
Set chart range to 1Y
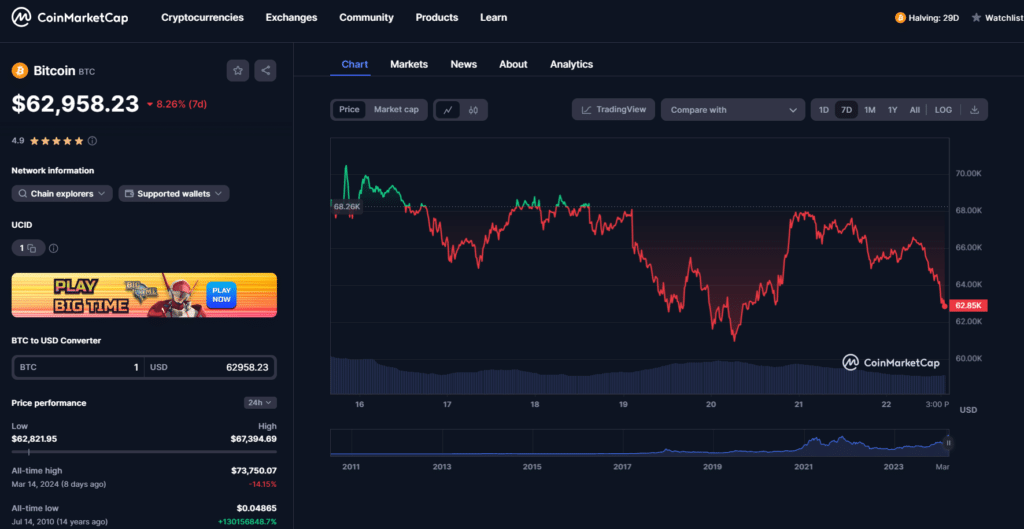click(892, 110)
